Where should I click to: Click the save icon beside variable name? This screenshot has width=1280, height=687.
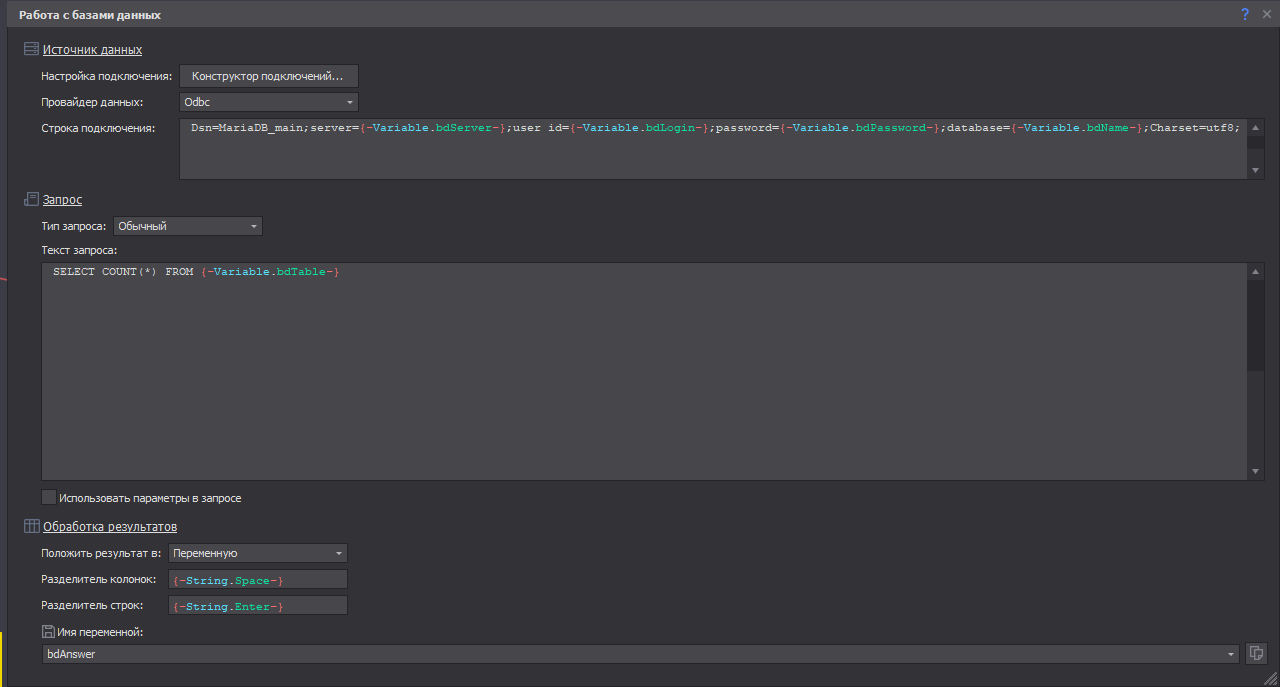pyautogui.click(x=48, y=631)
